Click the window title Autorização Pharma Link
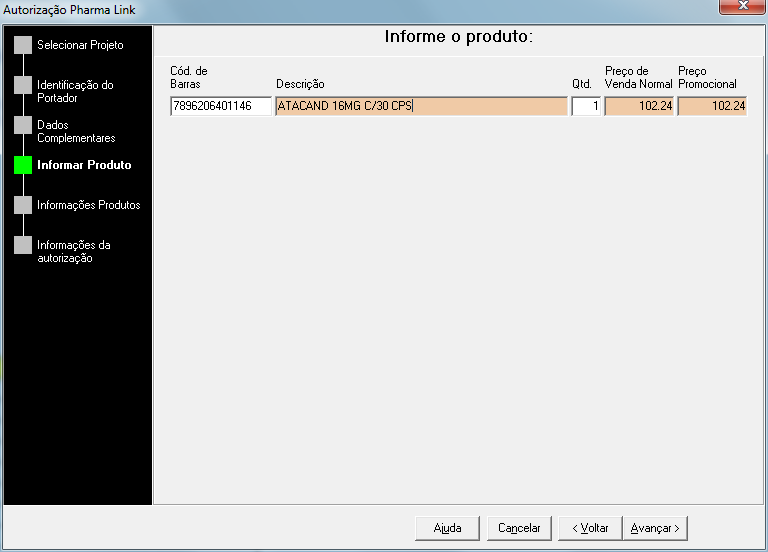768x552 pixels. click(69, 10)
